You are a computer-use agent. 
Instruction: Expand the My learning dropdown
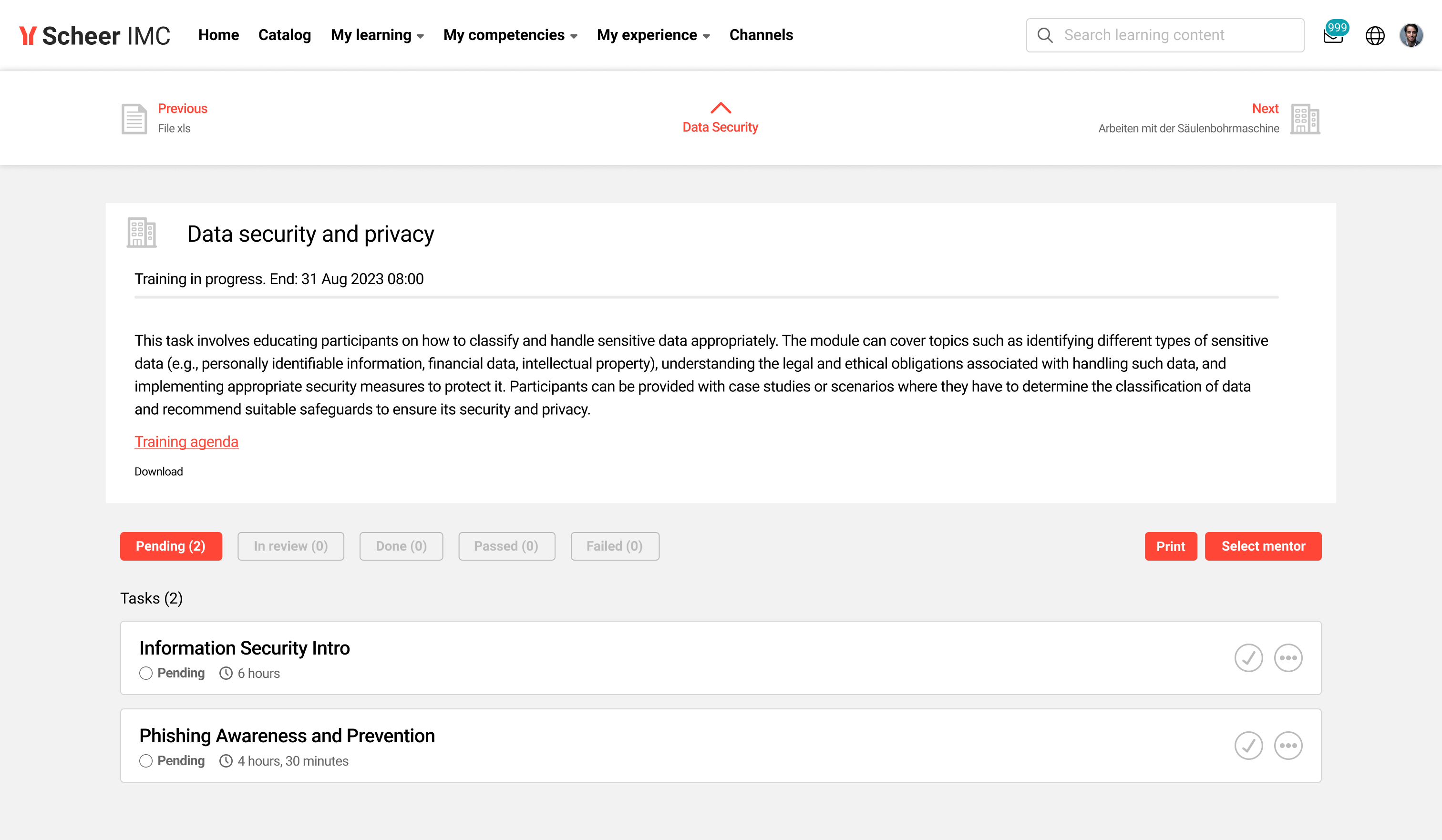pyautogui.click(x=377, y=35)
